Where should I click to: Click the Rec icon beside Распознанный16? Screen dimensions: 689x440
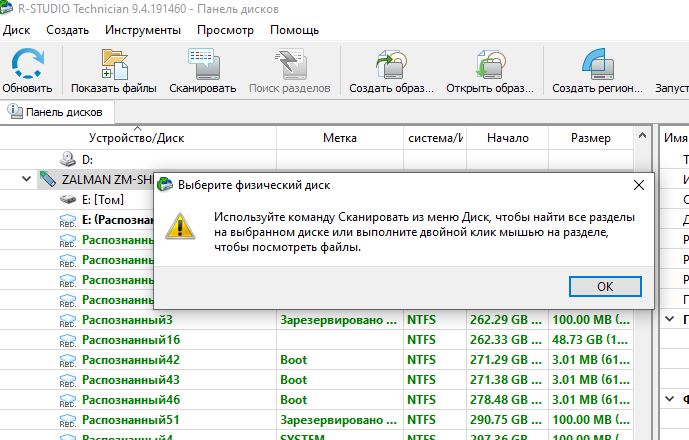coord(68,341)
